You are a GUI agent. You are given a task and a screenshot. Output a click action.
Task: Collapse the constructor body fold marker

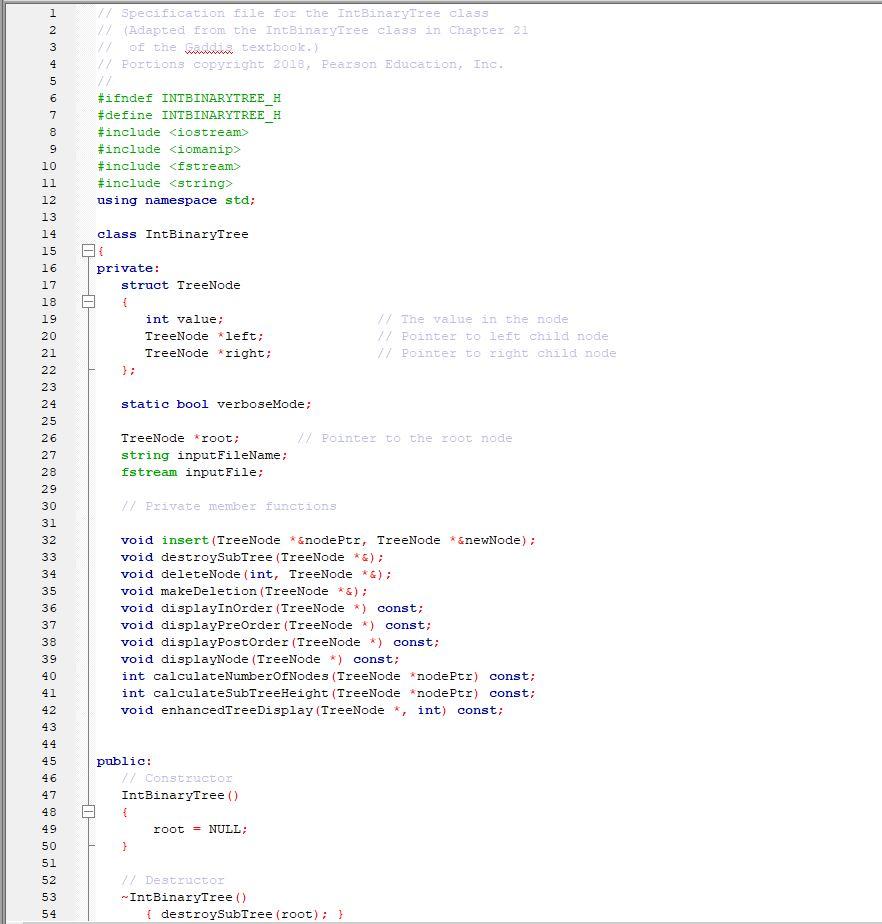coord(88,812)
